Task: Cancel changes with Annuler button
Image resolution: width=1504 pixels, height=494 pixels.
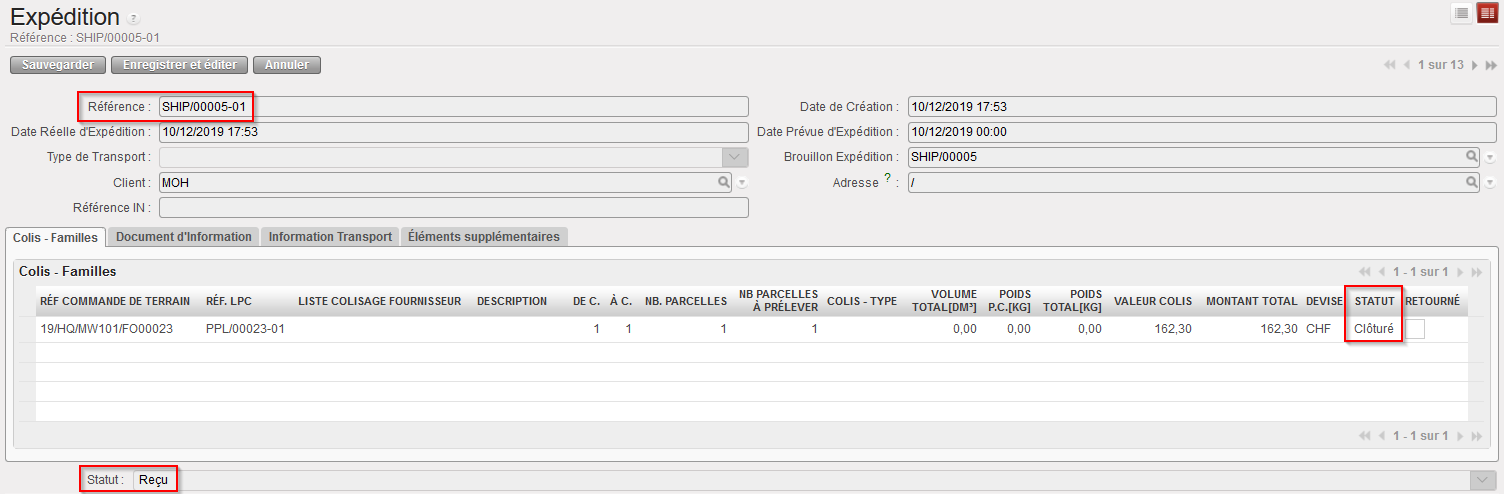Action: coord(287,65)
